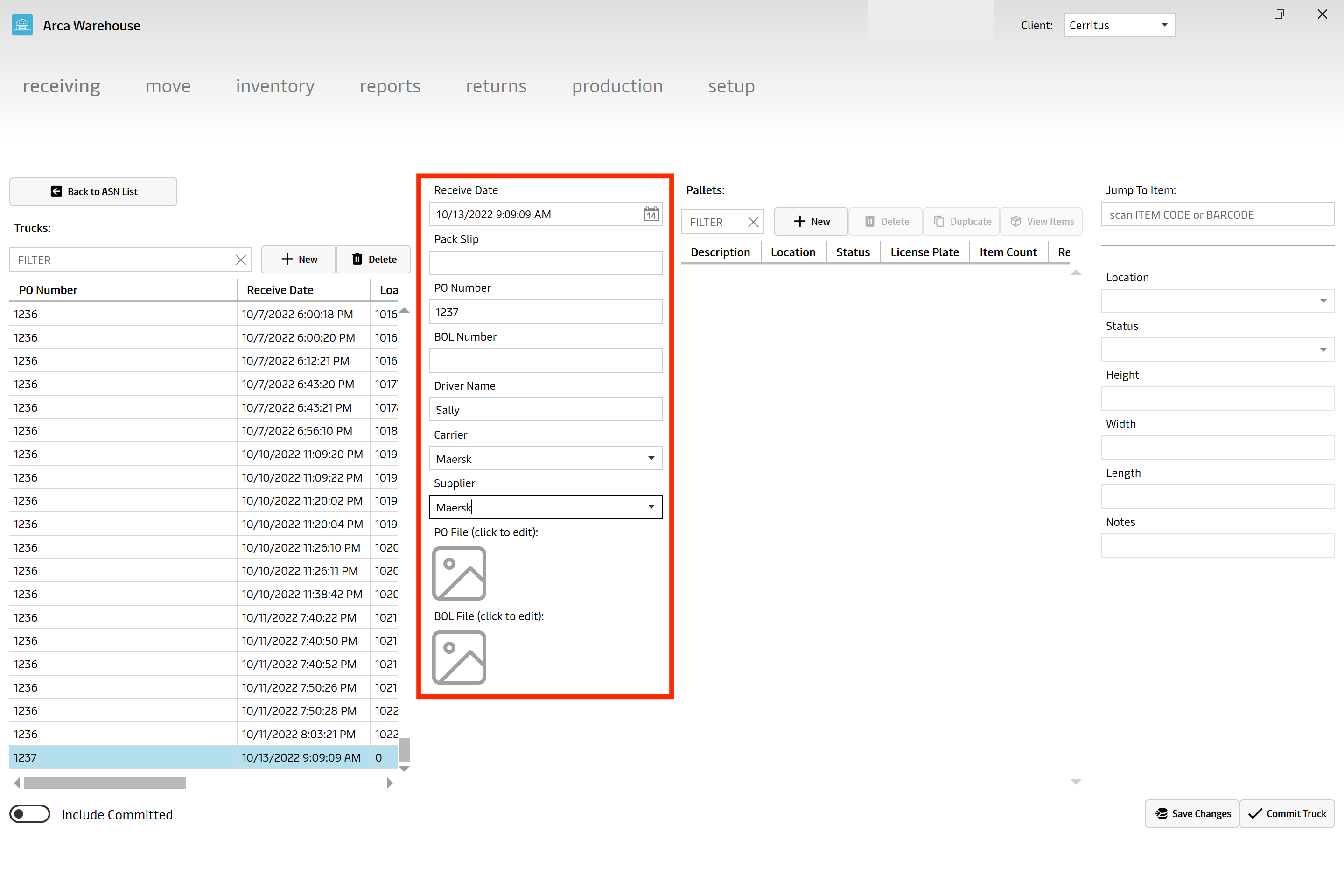Click the New truck button
Screen dimensions: 1344x896
[x=298, y=259]
